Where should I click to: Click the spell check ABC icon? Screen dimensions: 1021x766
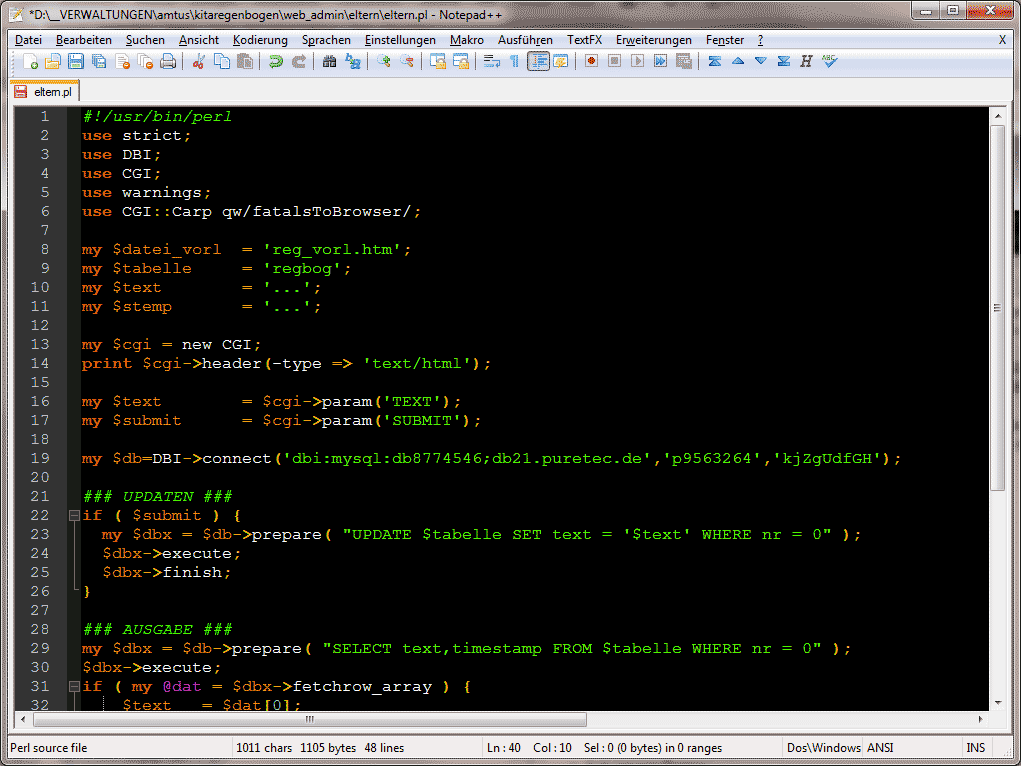point(829,62)
